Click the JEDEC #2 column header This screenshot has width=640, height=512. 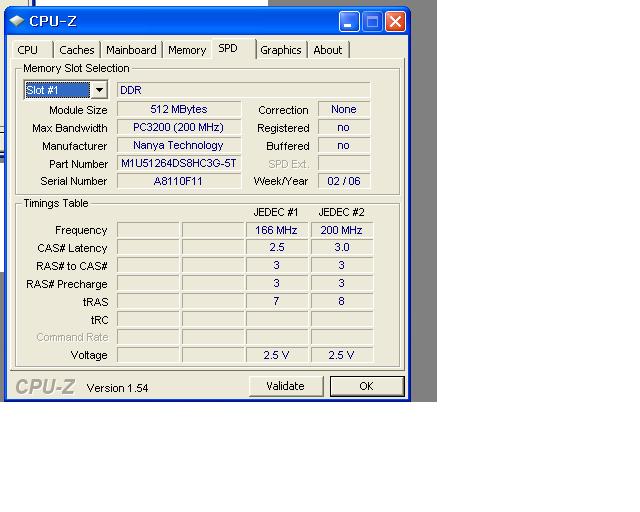click(342, 212)
